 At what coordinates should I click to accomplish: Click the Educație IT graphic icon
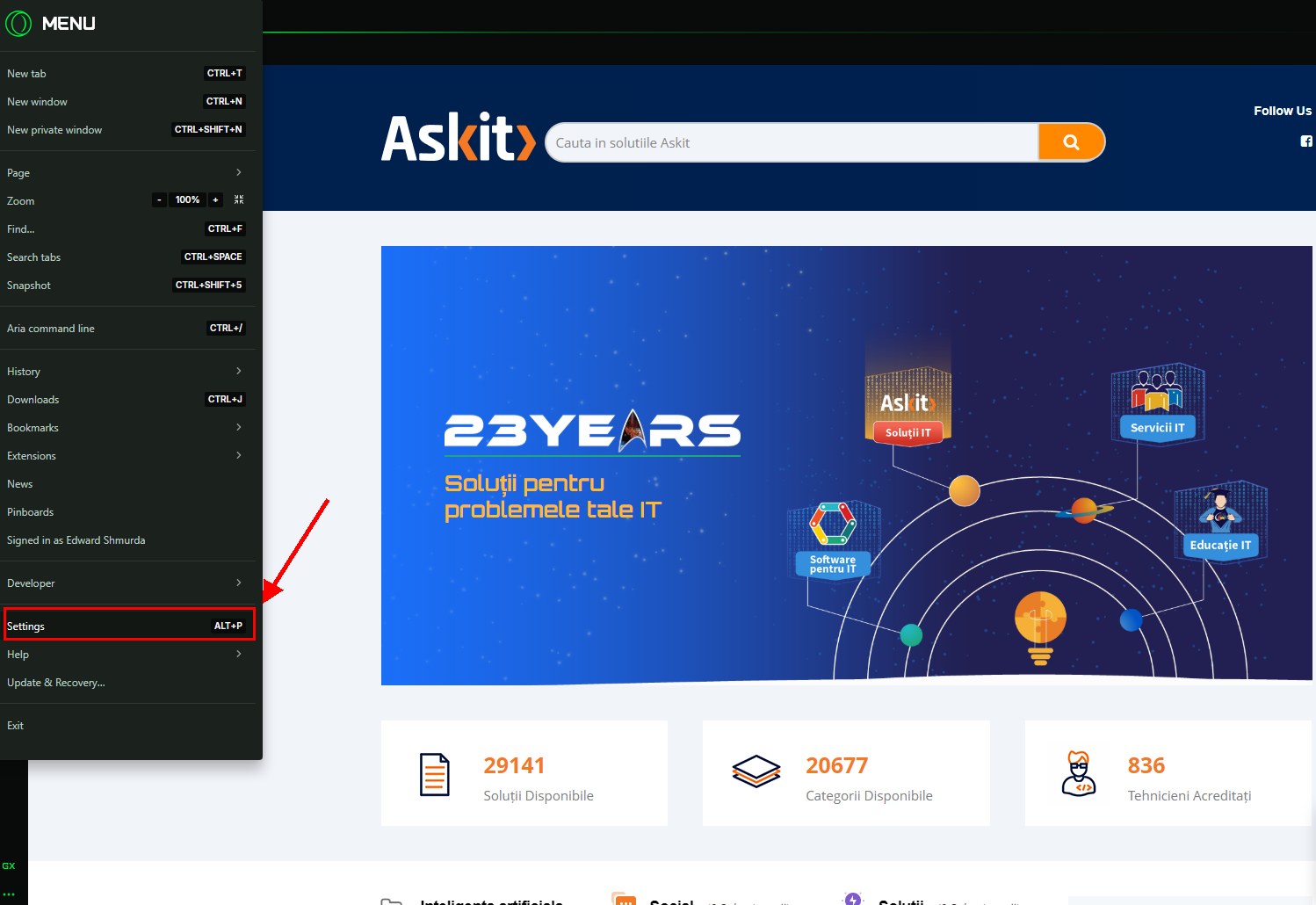tap(1220, 521)
